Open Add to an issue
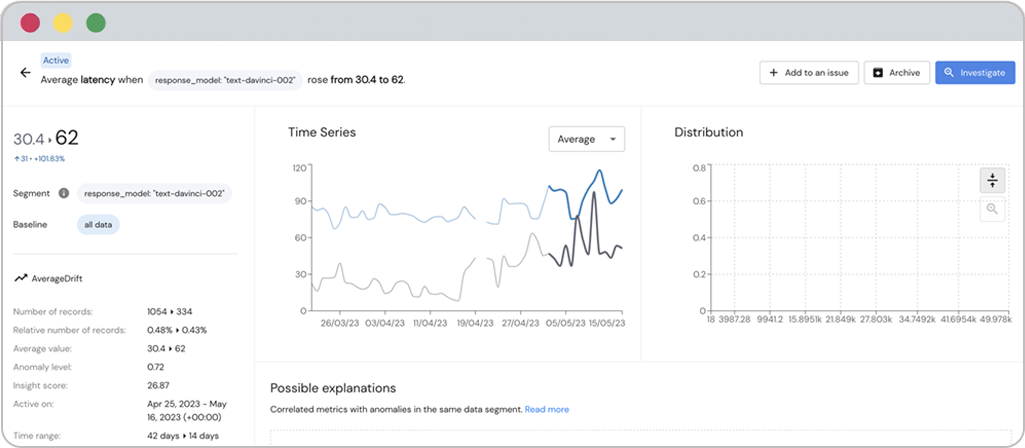The image size is (1025, 448). pyautogui.click(x=809, y=73)
